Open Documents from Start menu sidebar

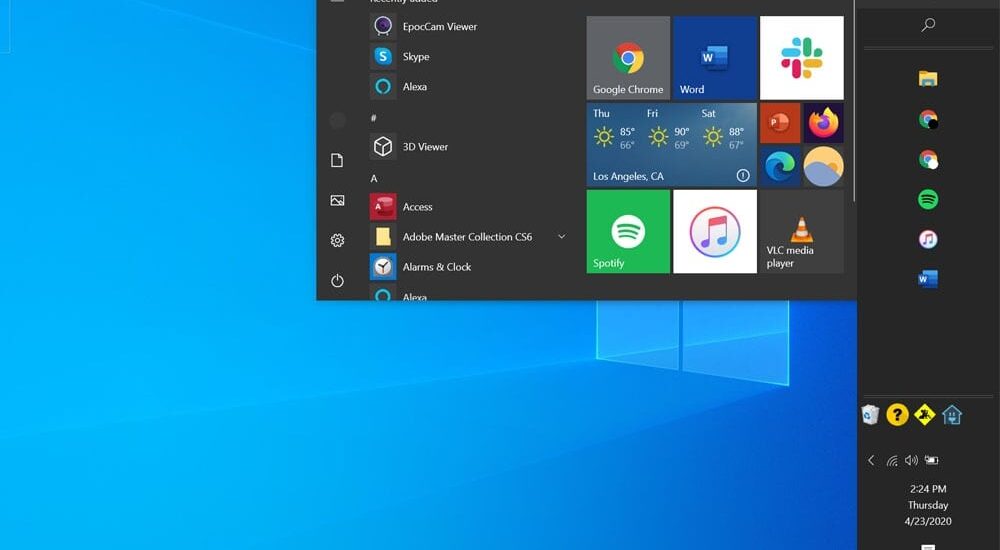coord(337,160)
